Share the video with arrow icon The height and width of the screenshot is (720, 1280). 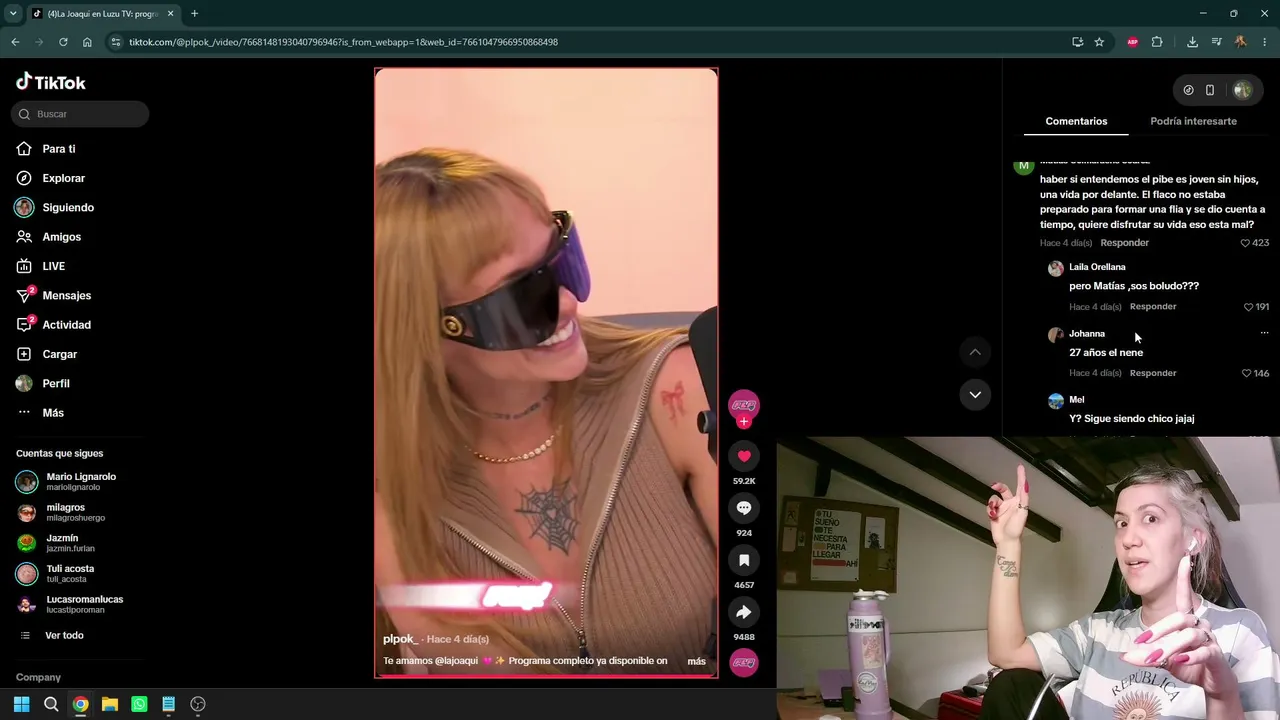[744, 612]
